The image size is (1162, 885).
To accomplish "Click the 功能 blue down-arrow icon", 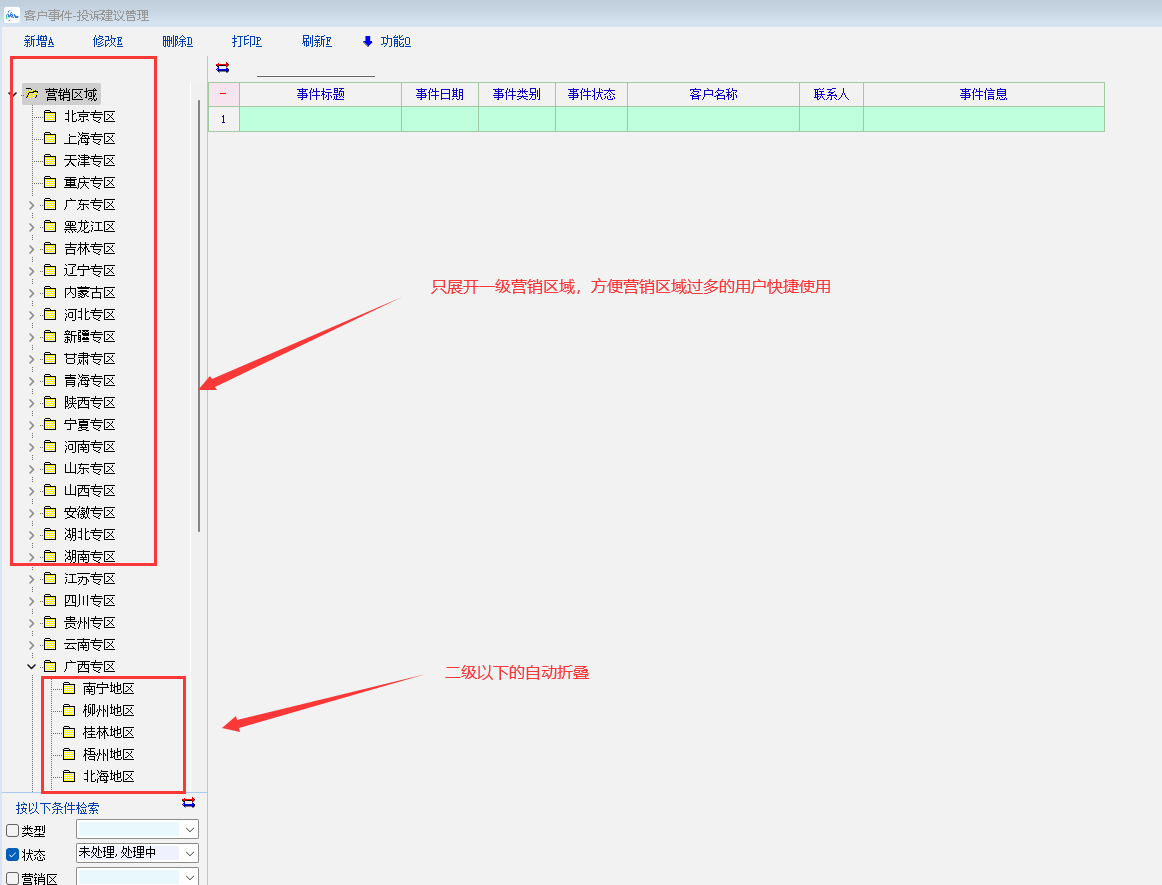I will click(367, 41).
